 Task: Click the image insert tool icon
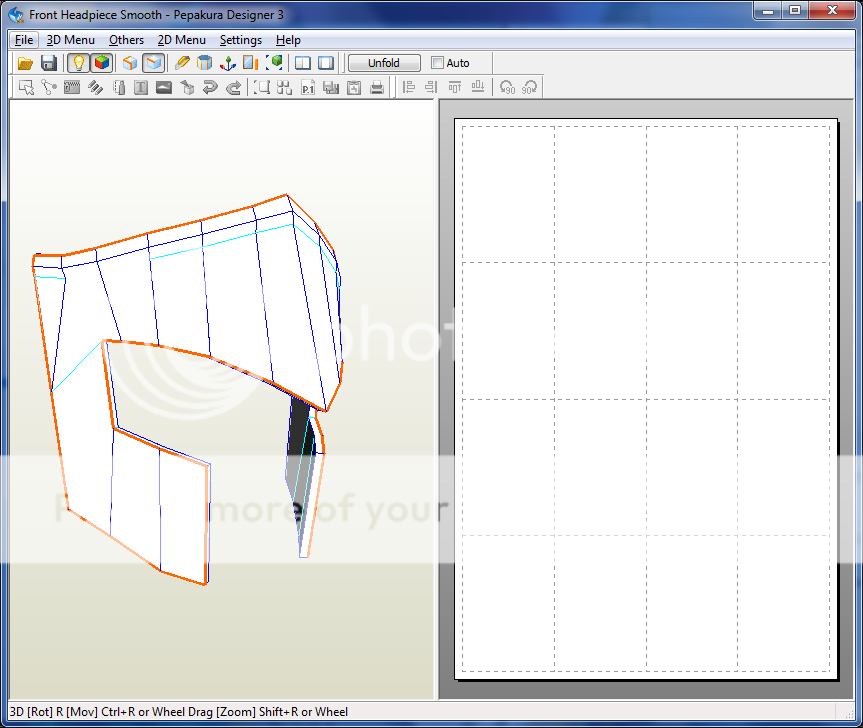(164, 87)
